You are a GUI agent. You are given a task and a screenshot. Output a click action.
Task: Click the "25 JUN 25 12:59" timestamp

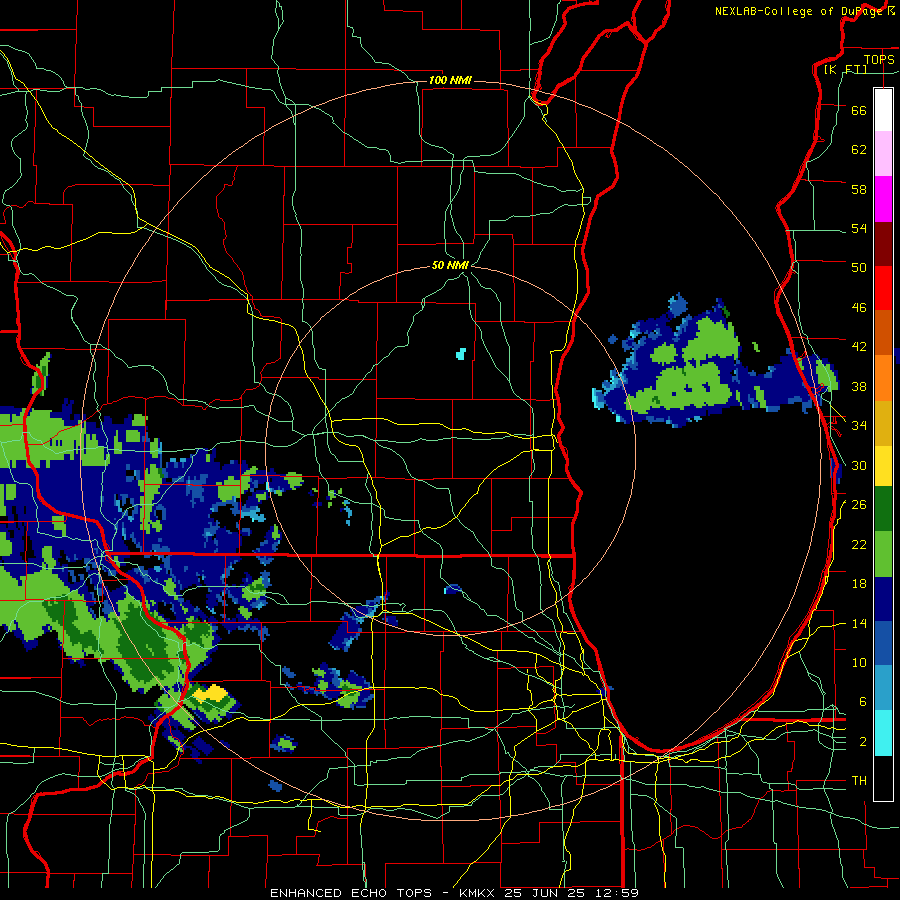572,893
